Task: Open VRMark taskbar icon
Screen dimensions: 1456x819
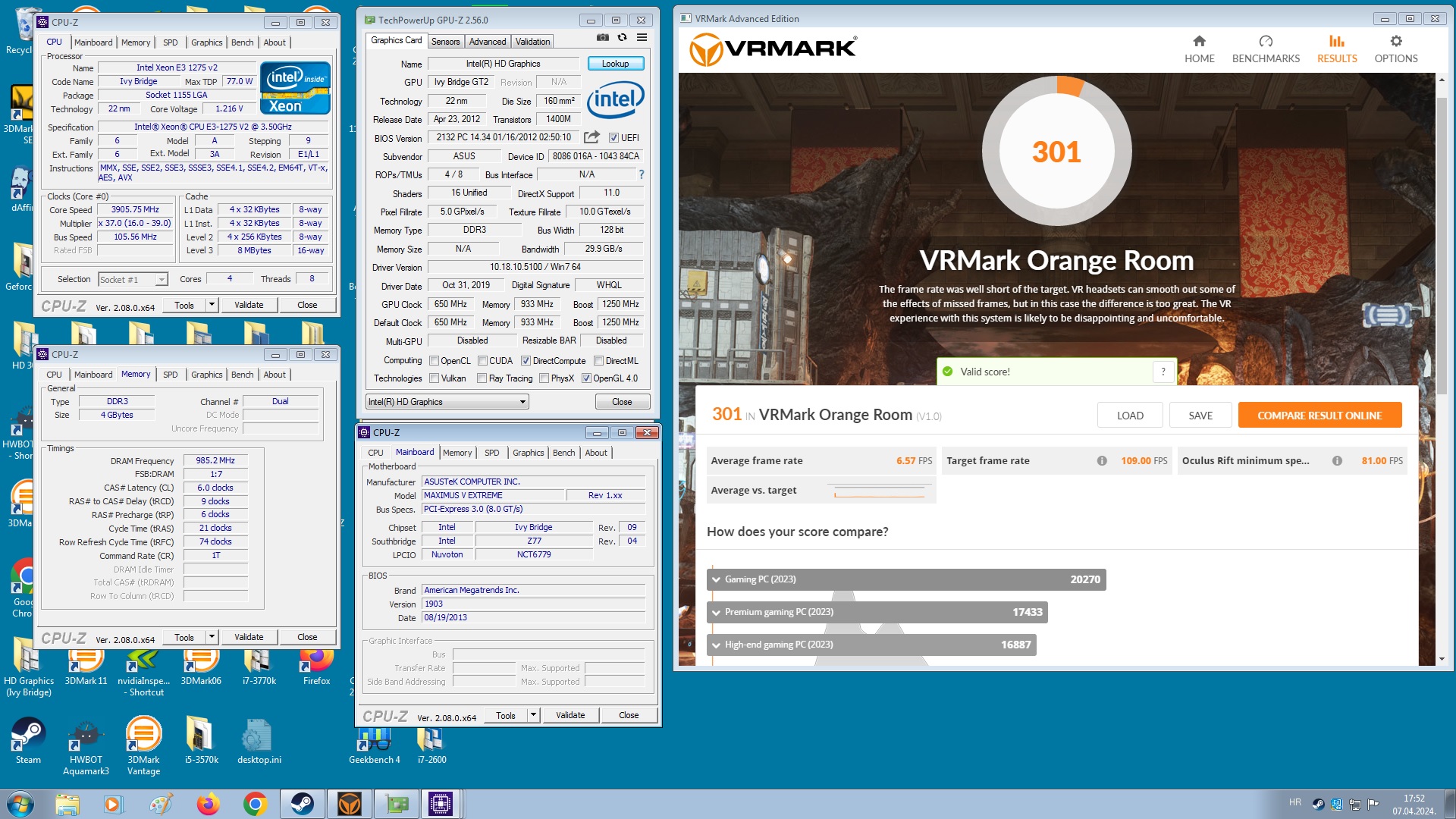Action: [349, 804]
